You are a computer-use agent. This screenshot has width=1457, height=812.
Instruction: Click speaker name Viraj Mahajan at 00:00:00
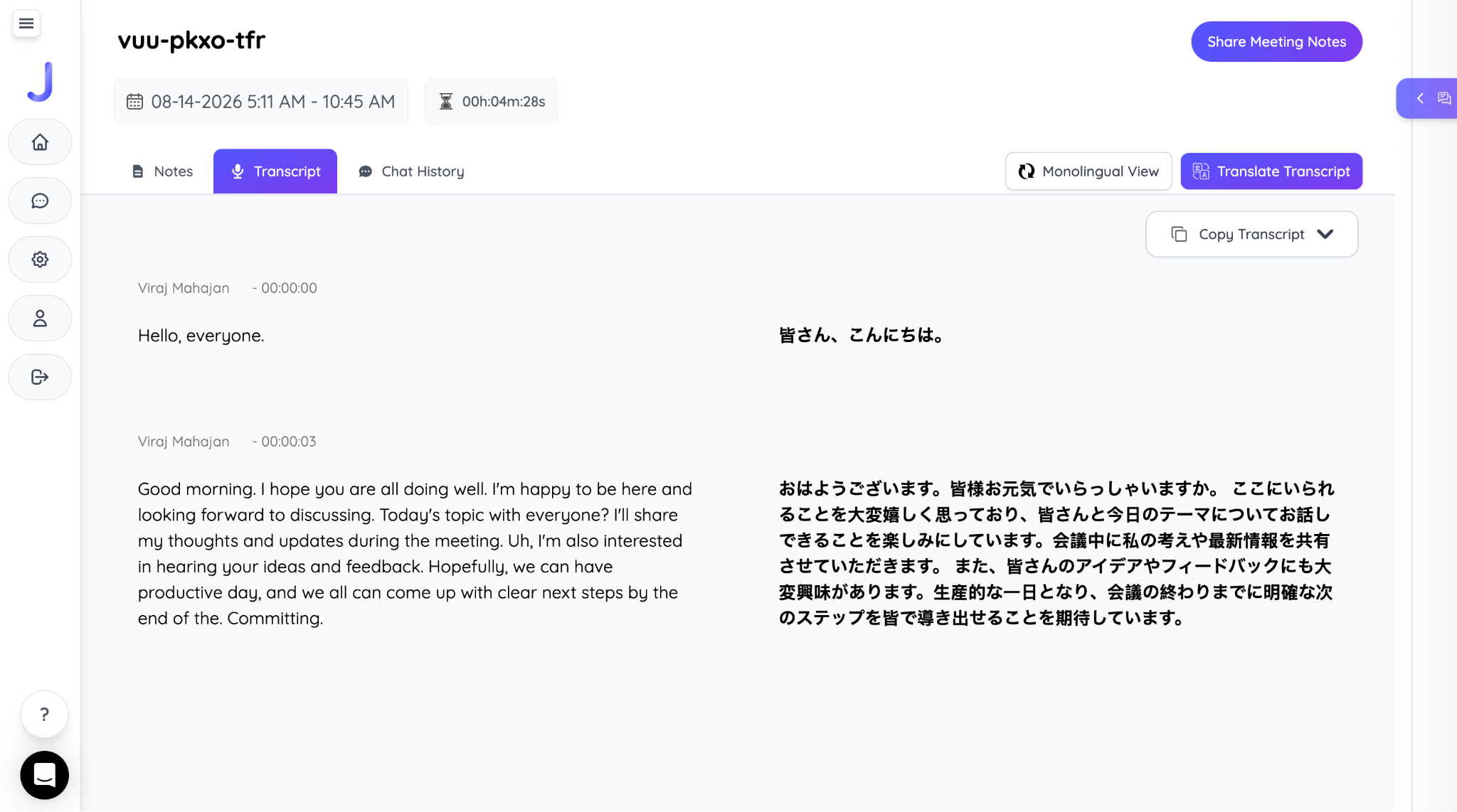click(184, 288)
